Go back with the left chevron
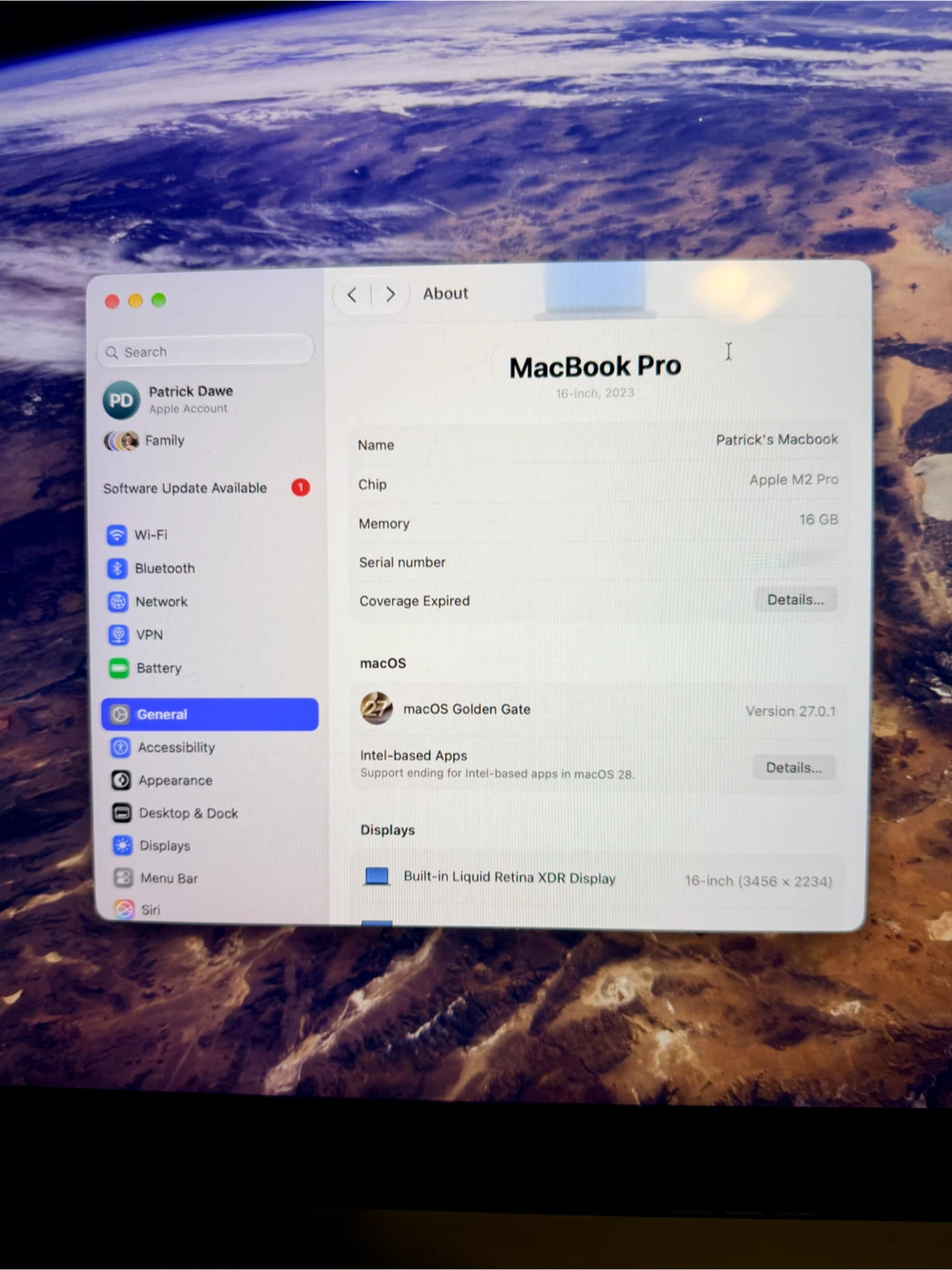The image size is (952, 1270). click(x=352, y=295)
